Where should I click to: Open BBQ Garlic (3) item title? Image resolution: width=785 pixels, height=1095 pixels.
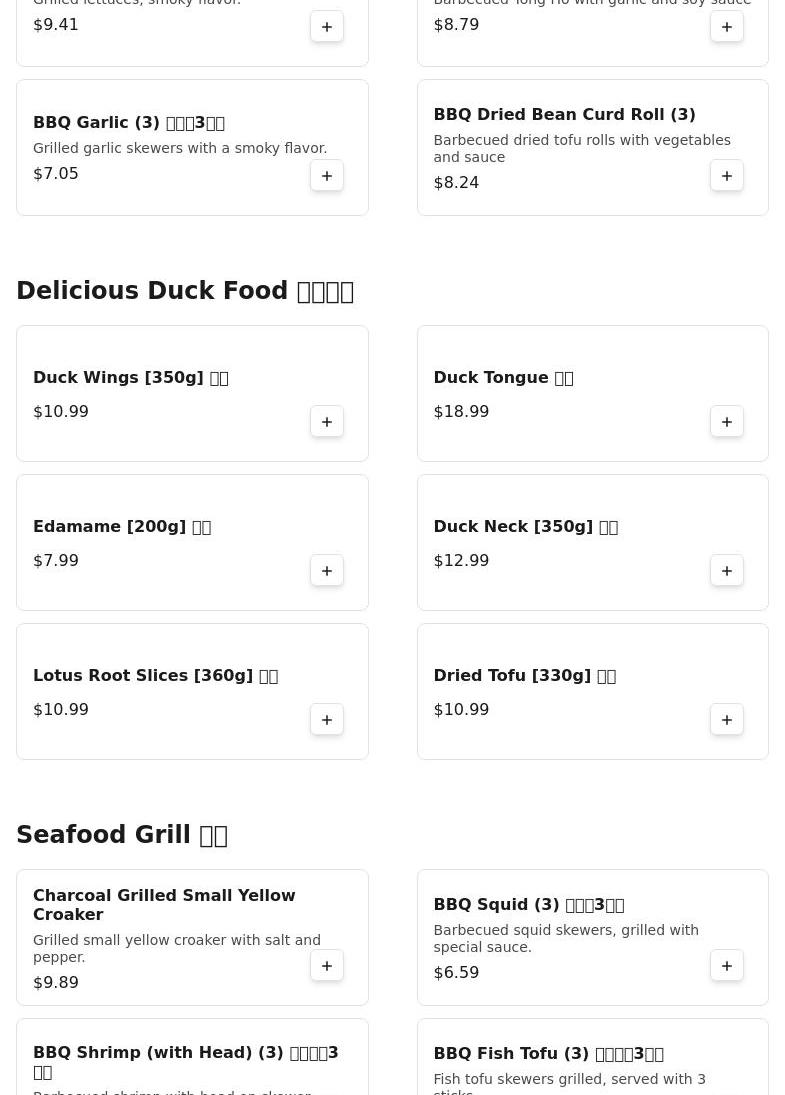click(x=128, y=123)
